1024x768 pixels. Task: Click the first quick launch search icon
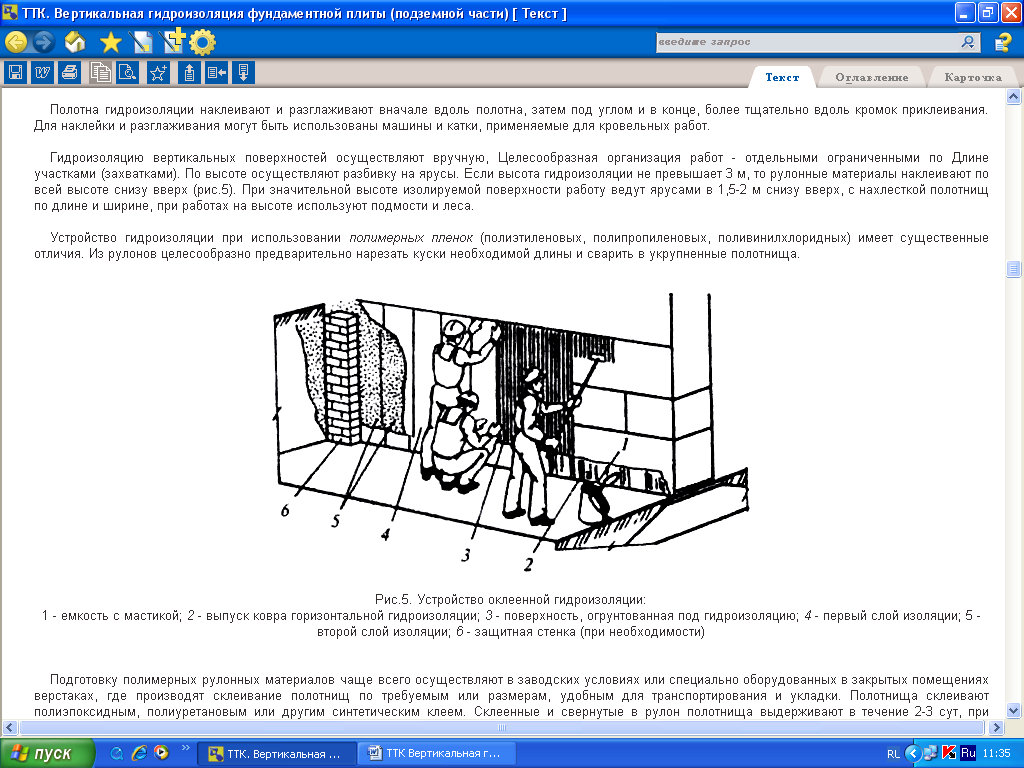pyautogui.click(x=117, y=753)
